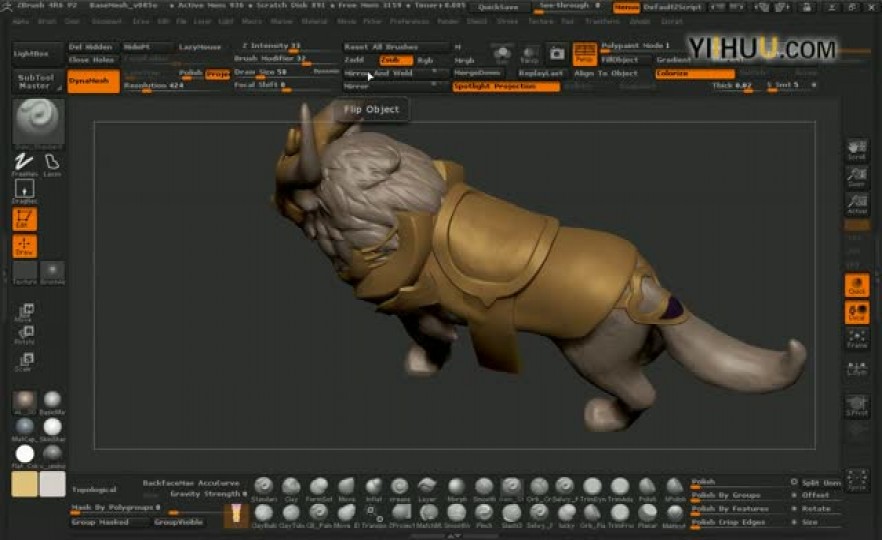Click the Del Hidden button
882x540 pixels.
[91, 47]
